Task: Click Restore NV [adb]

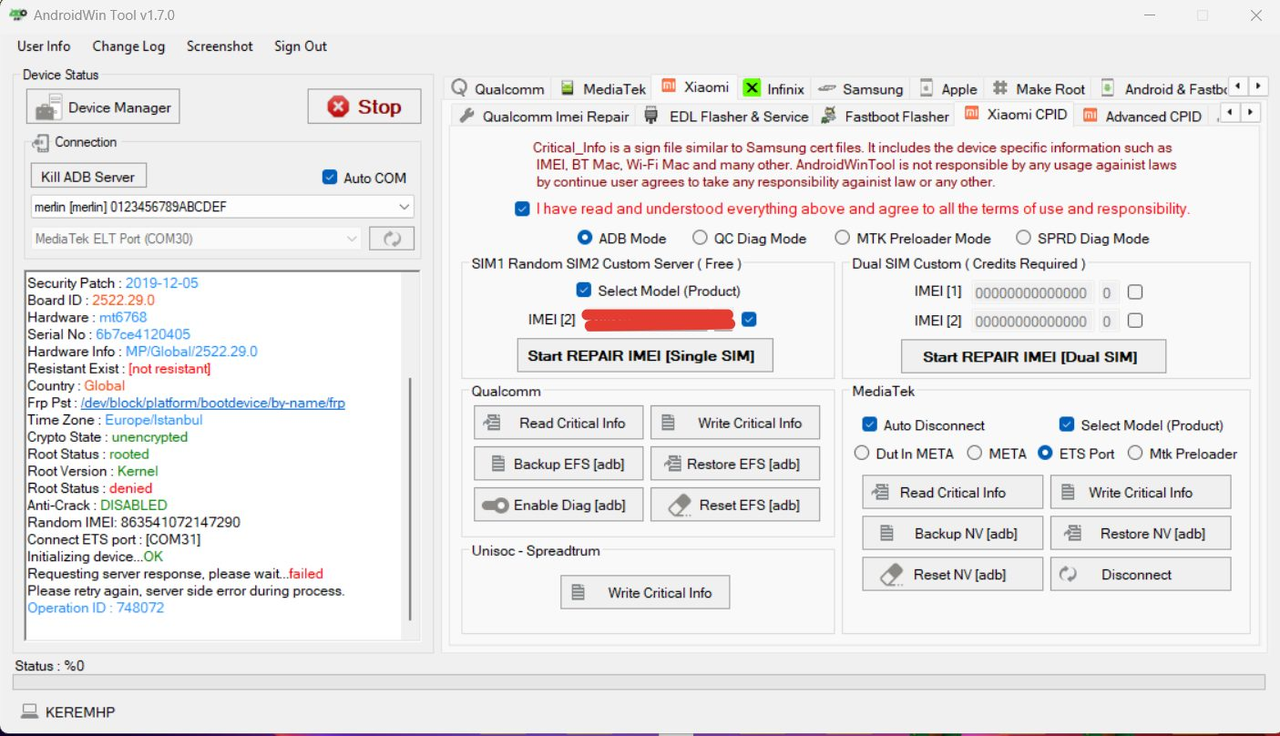Action: pos(1140,533)
